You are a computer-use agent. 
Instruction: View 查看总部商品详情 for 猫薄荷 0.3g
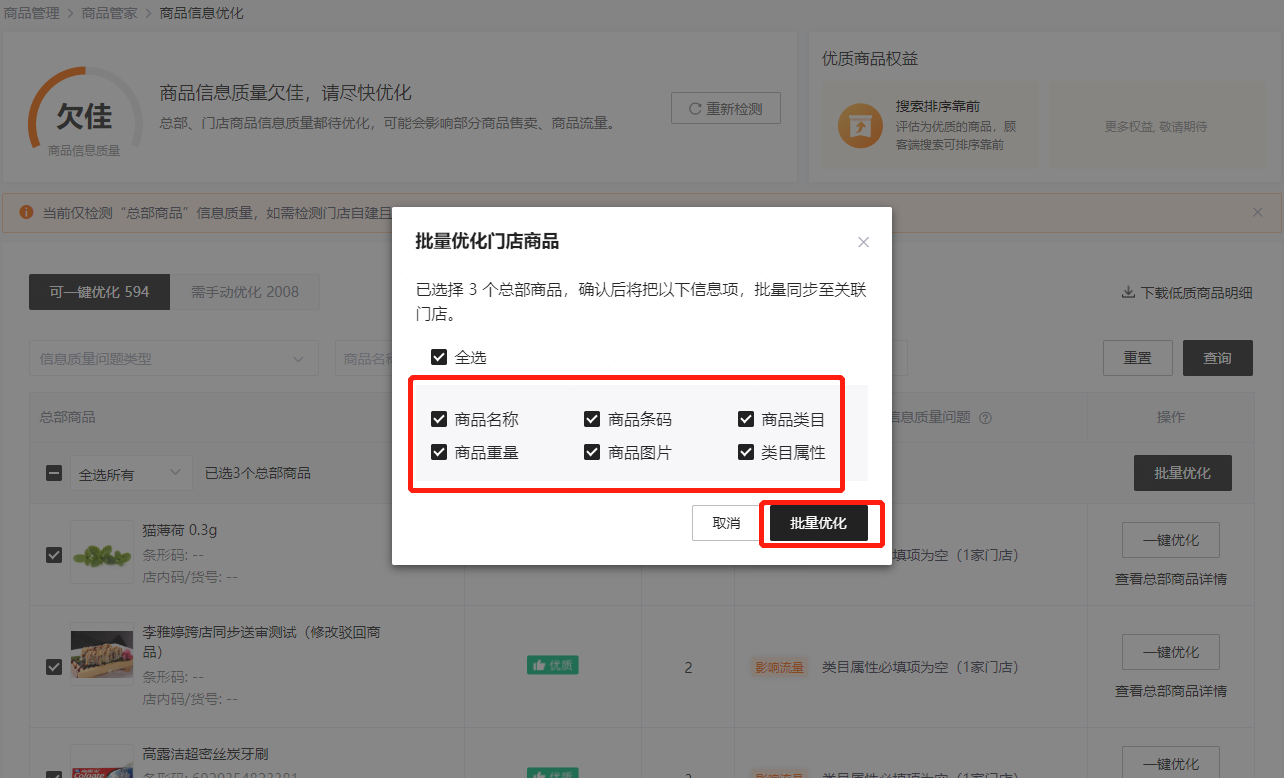tap(1171, 579)
